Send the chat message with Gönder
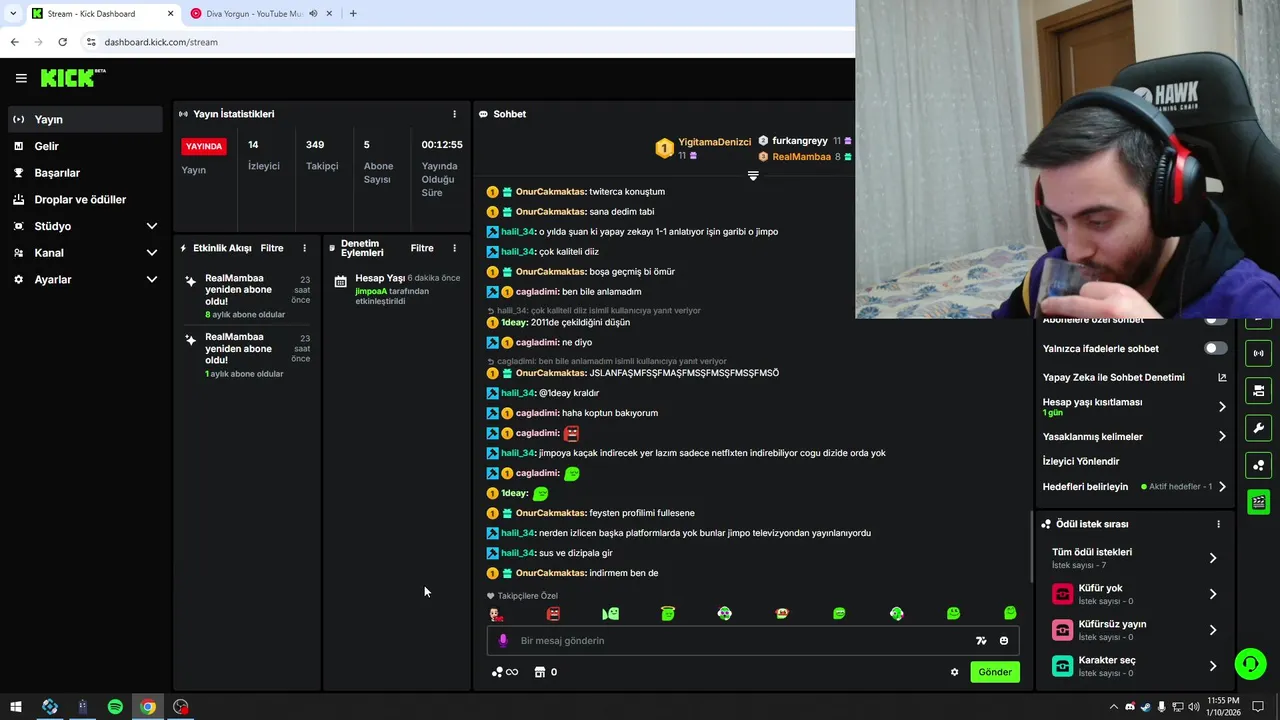 (x=994, y=672)
